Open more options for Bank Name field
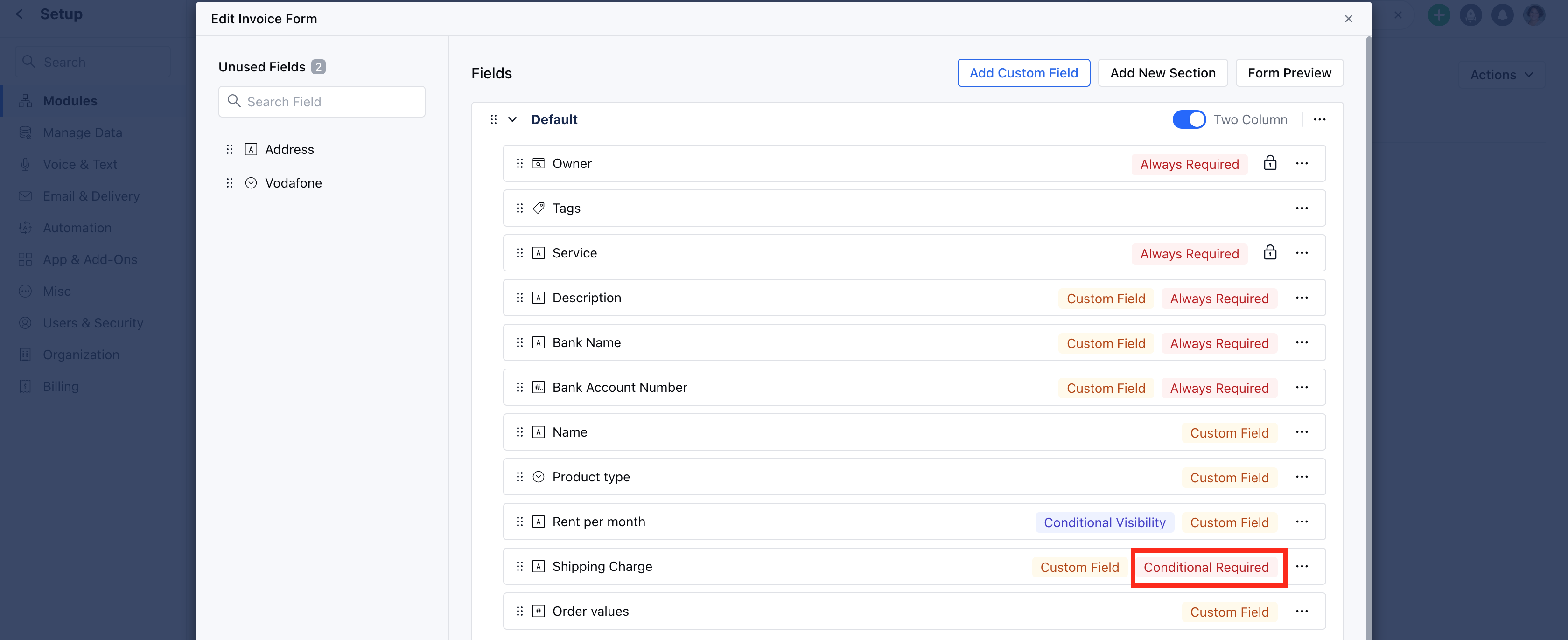1568x640 pixels. click(1302, 342)
